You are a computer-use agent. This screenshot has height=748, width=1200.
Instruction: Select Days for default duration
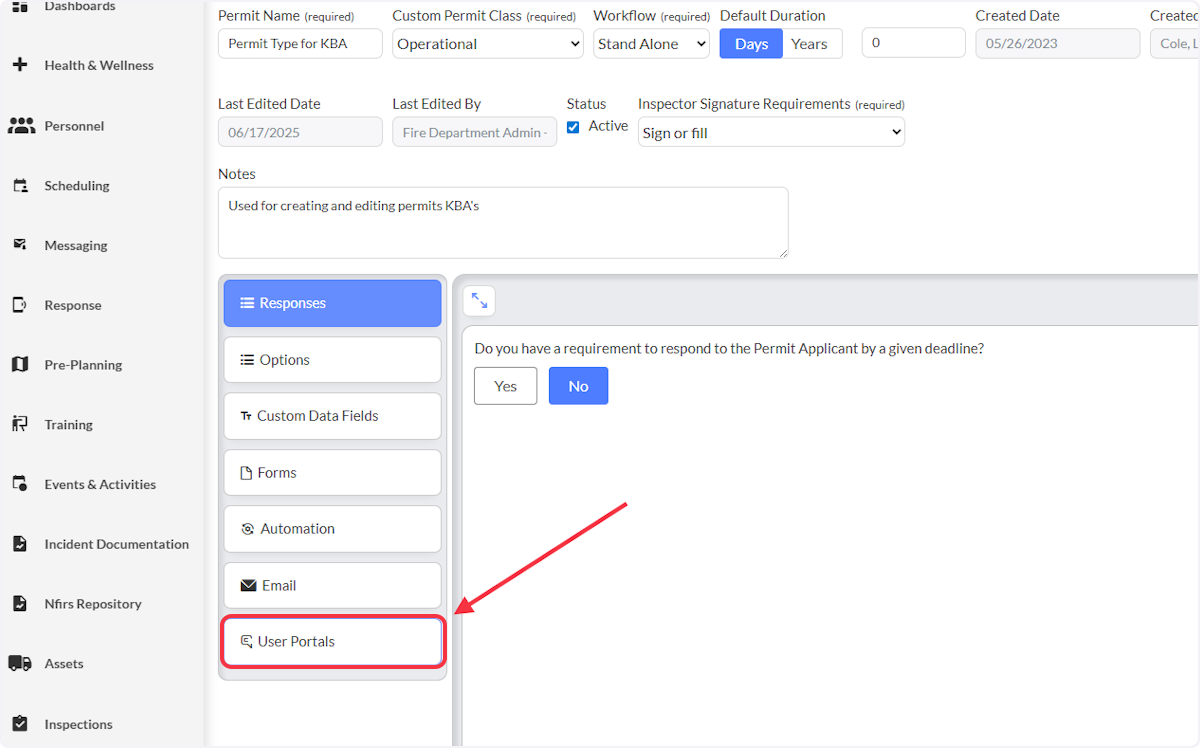click(x=751, y=44)
